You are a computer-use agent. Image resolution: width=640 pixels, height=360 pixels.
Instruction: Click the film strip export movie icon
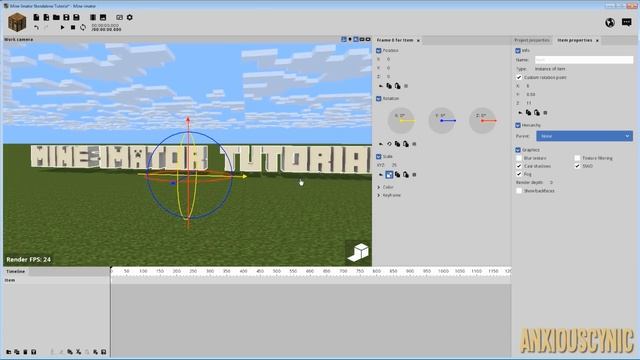pos(93,17)
